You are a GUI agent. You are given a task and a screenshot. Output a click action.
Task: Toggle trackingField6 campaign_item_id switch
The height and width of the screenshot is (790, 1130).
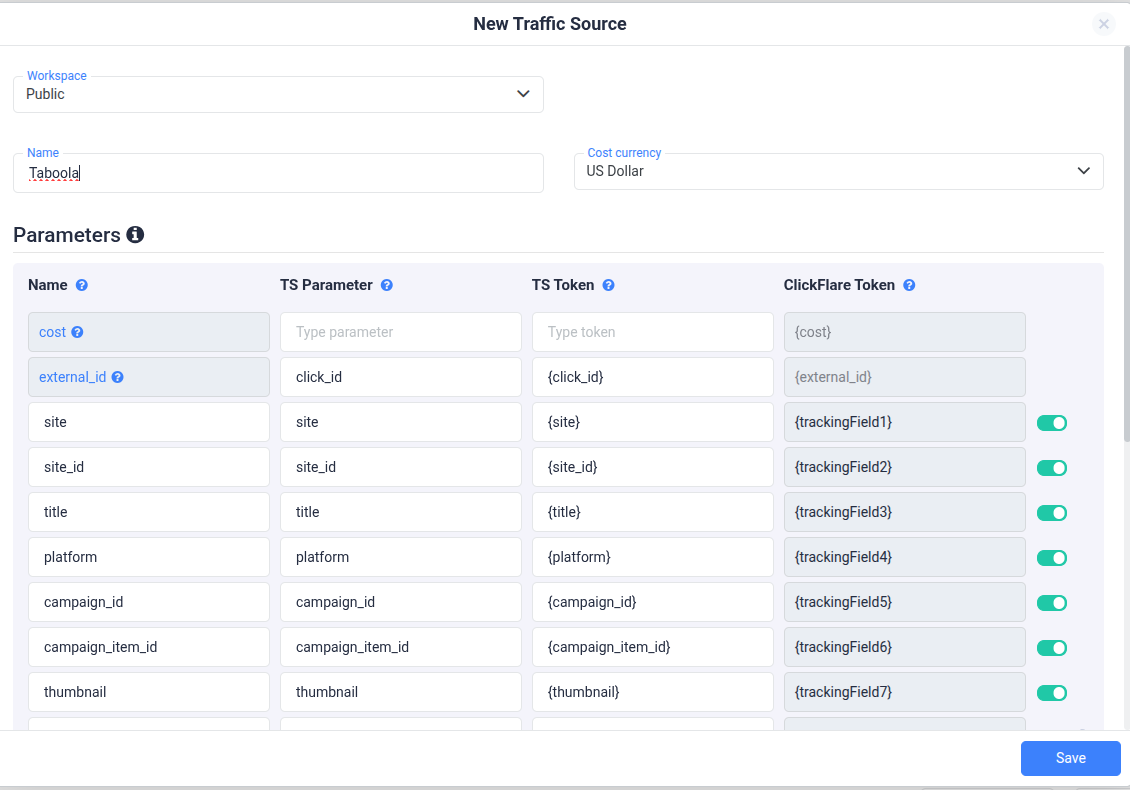click(x=1051, y=647)
